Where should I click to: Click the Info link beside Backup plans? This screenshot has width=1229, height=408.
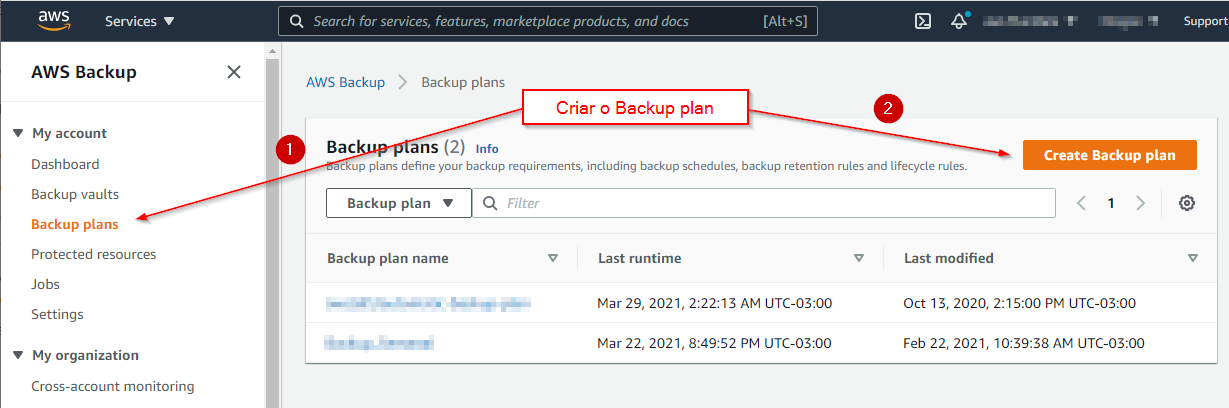point(487,149)
